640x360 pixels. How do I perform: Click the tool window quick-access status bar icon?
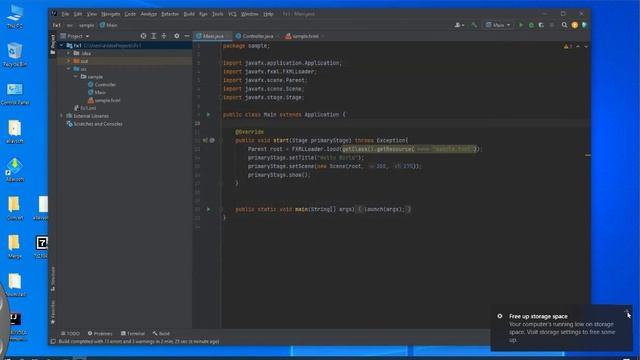53,341
